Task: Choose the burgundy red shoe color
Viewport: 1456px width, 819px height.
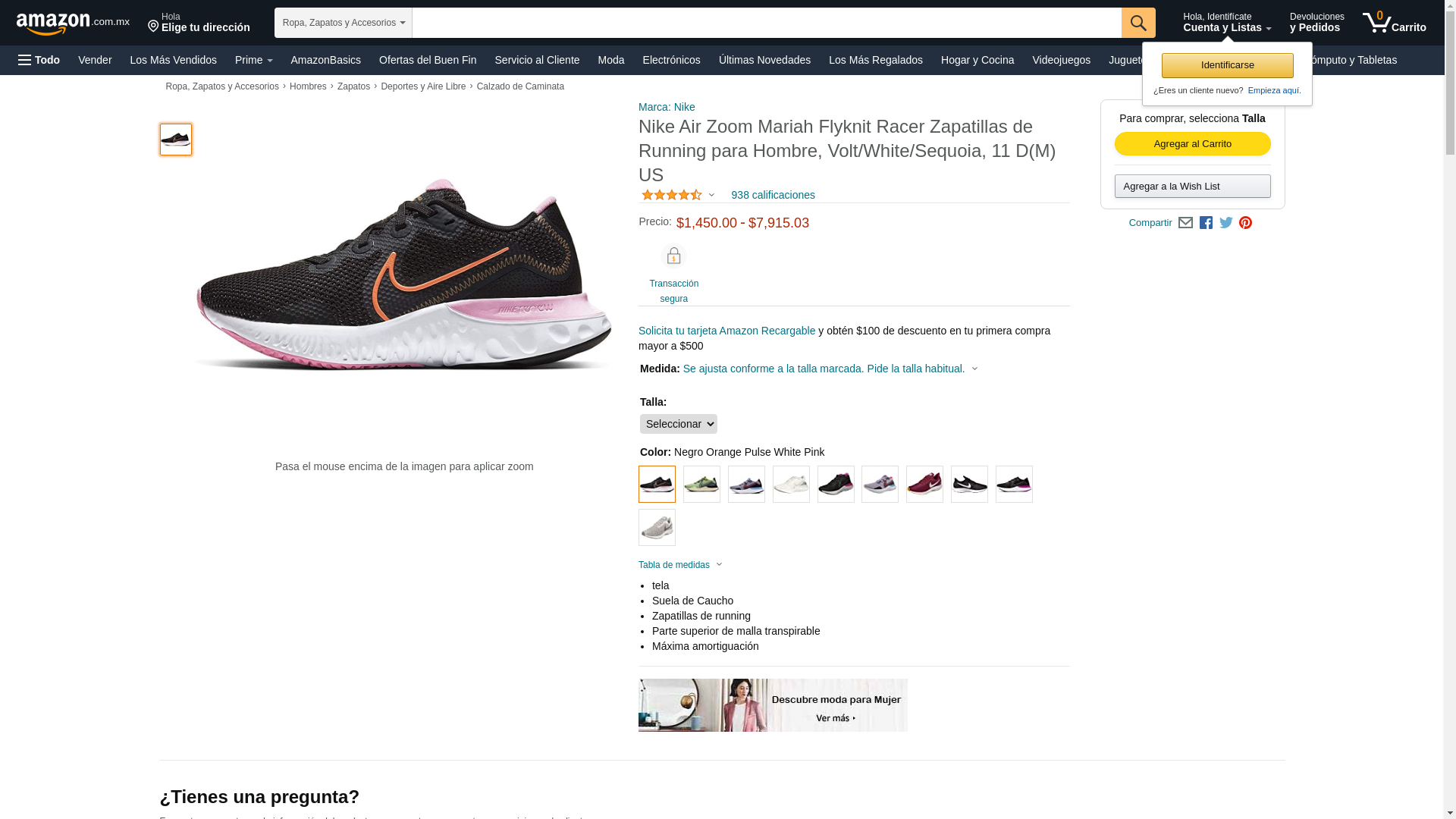Action: click(x=924, y=485)
